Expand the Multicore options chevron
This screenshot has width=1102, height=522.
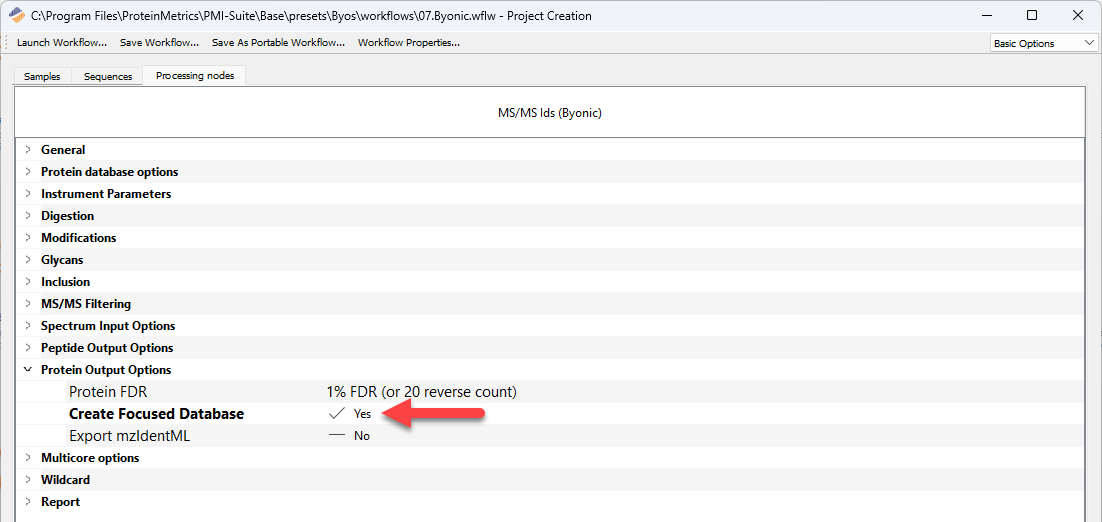(x=27, y=457)
